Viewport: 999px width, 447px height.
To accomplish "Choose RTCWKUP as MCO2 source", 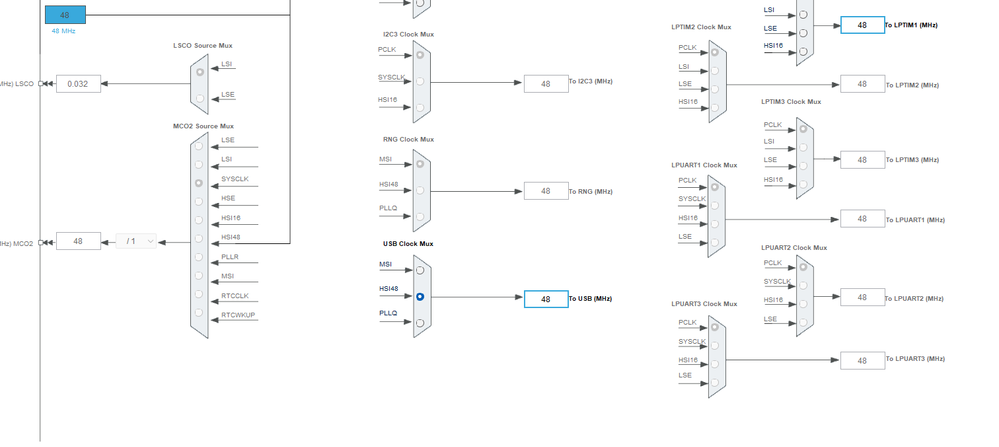I will pyautogui.click(x=199, y=313).
